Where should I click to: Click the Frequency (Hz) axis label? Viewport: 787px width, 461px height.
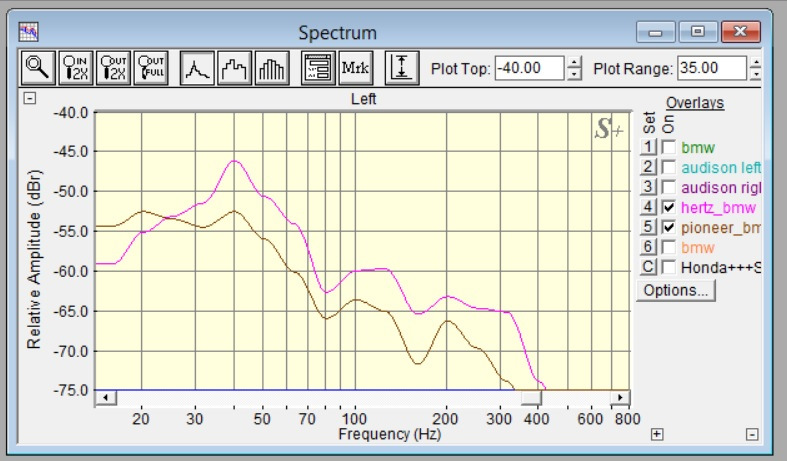tap(389, 434)
